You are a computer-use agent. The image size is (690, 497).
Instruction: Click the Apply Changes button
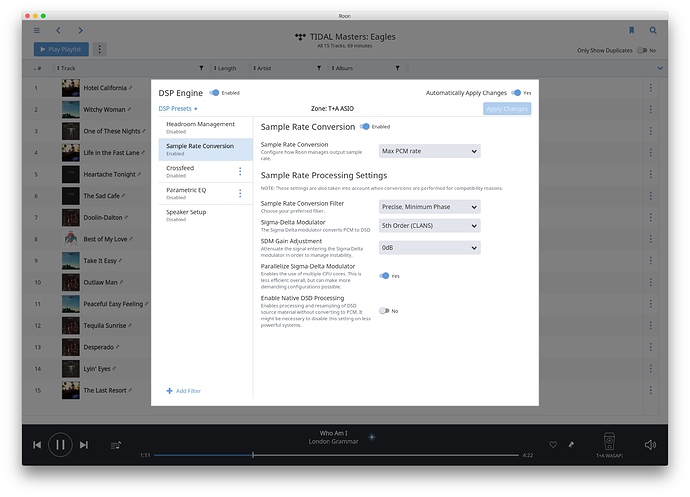(507, 109)
